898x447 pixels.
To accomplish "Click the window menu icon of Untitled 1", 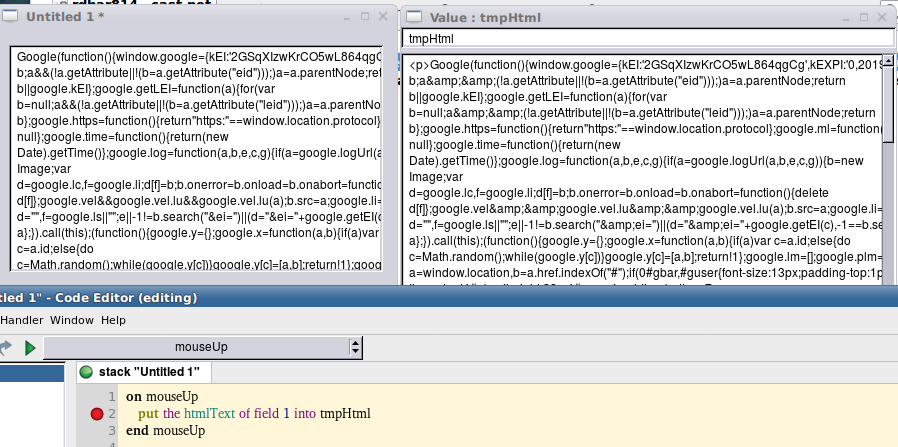I will pos(12,17).
